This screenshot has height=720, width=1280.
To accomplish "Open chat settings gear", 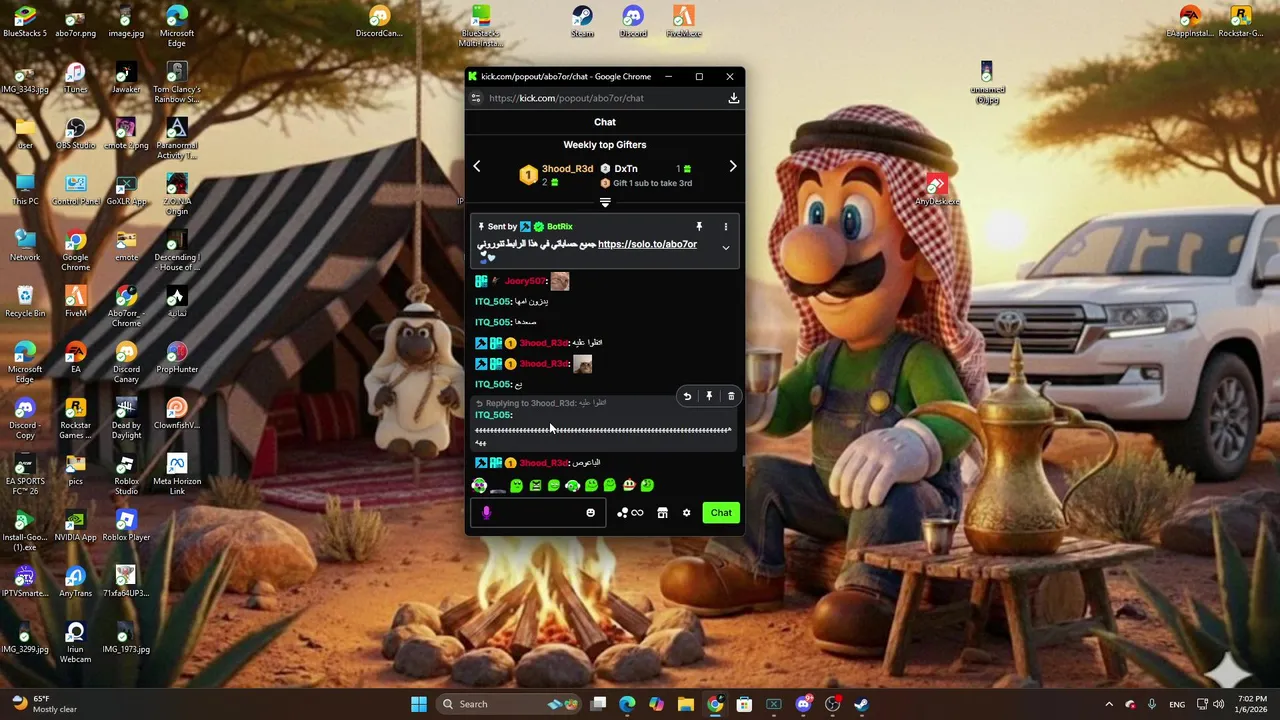I will tap(686, 513).
